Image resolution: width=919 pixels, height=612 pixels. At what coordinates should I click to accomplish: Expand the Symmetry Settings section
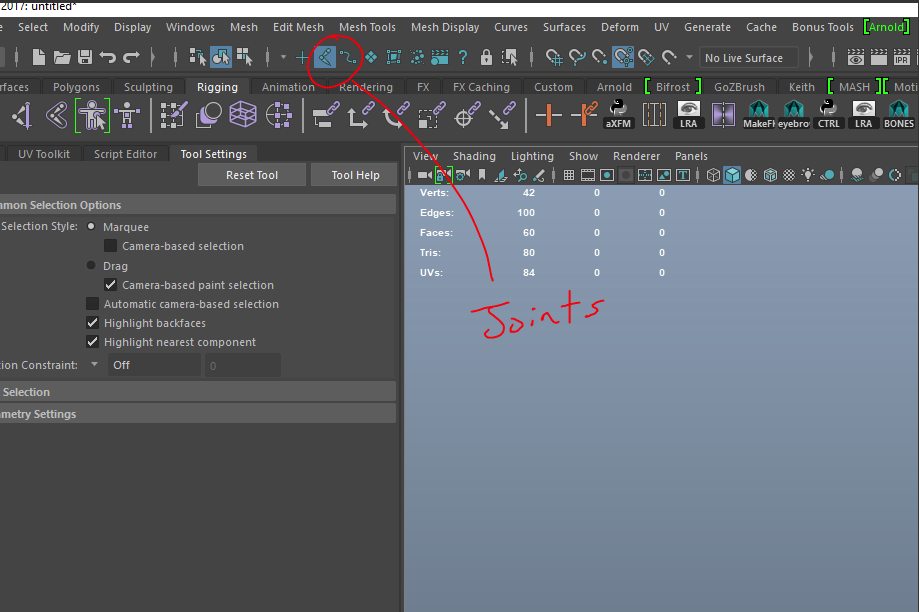pyautogui.click(x=198, y=414)
